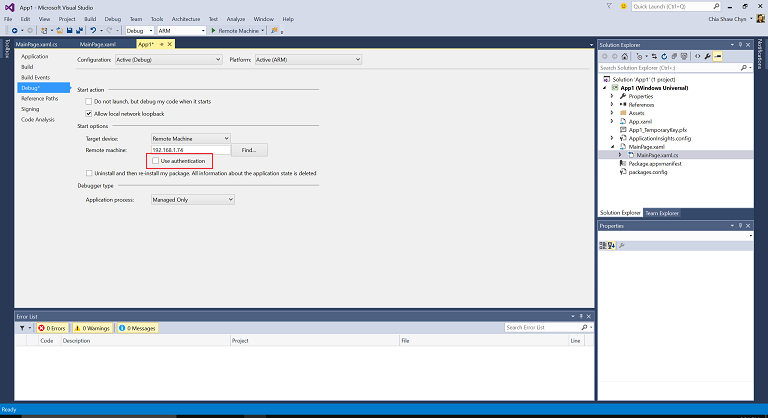This screenshot has height=418, width=768.
Task: Click the Property Pages wrench in Properties panel
Action: [x=622, y=246]
